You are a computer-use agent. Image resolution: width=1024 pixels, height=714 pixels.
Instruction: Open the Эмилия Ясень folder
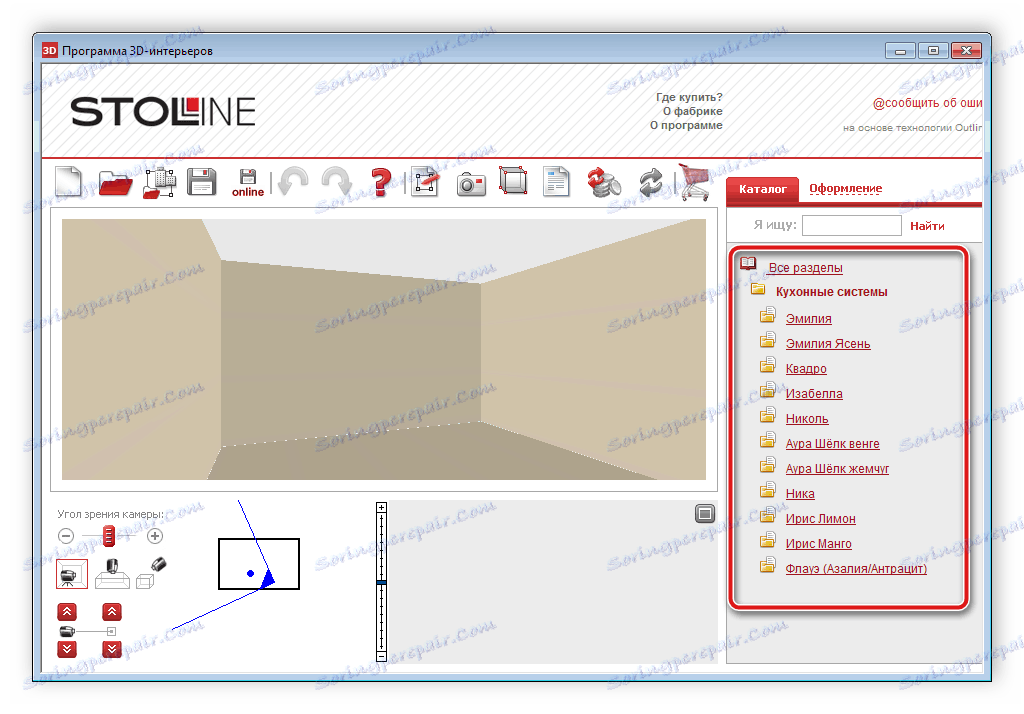click(x=827, y=343)
